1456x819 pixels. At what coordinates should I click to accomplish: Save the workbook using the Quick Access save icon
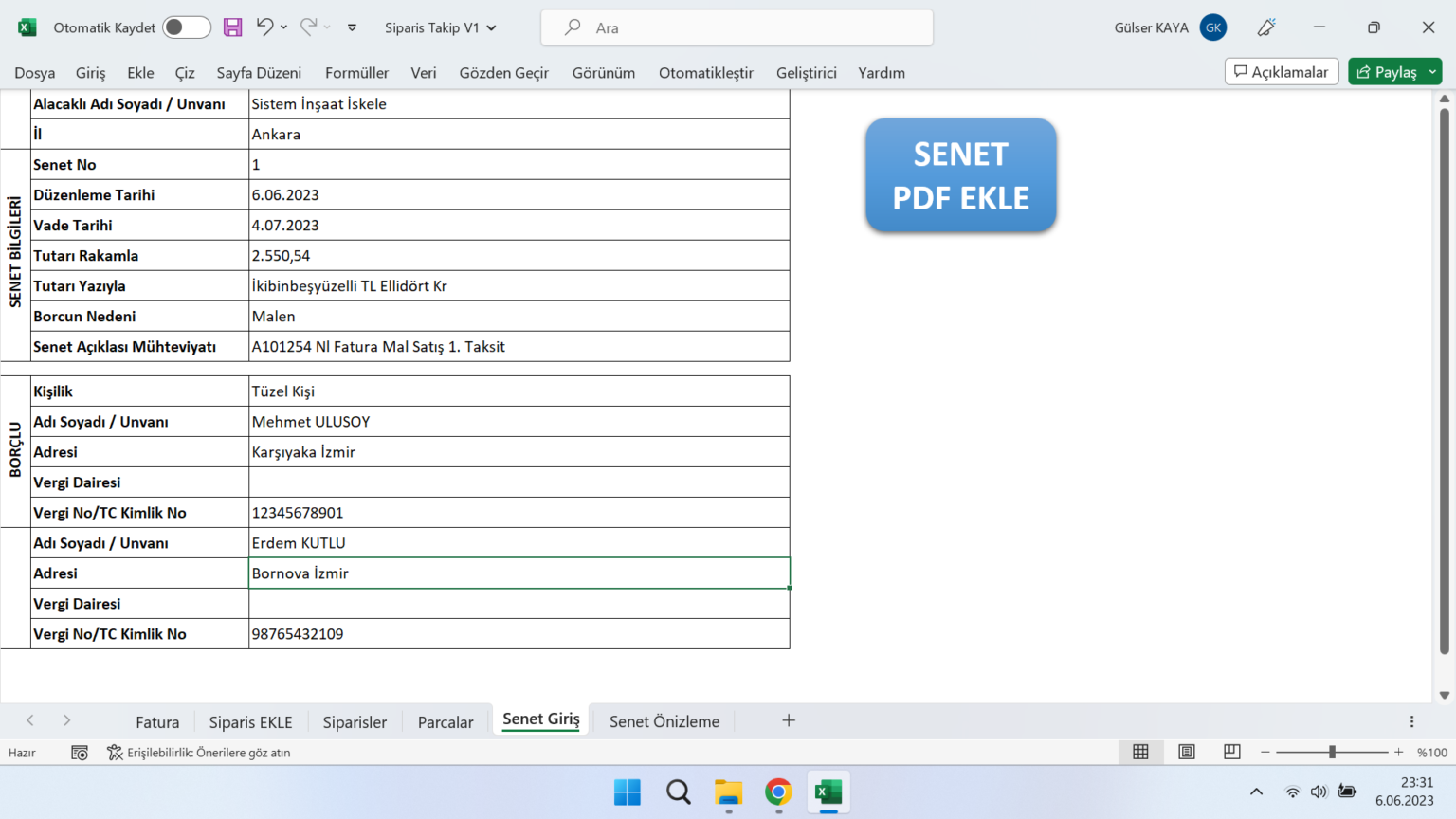tap(232, 27)
